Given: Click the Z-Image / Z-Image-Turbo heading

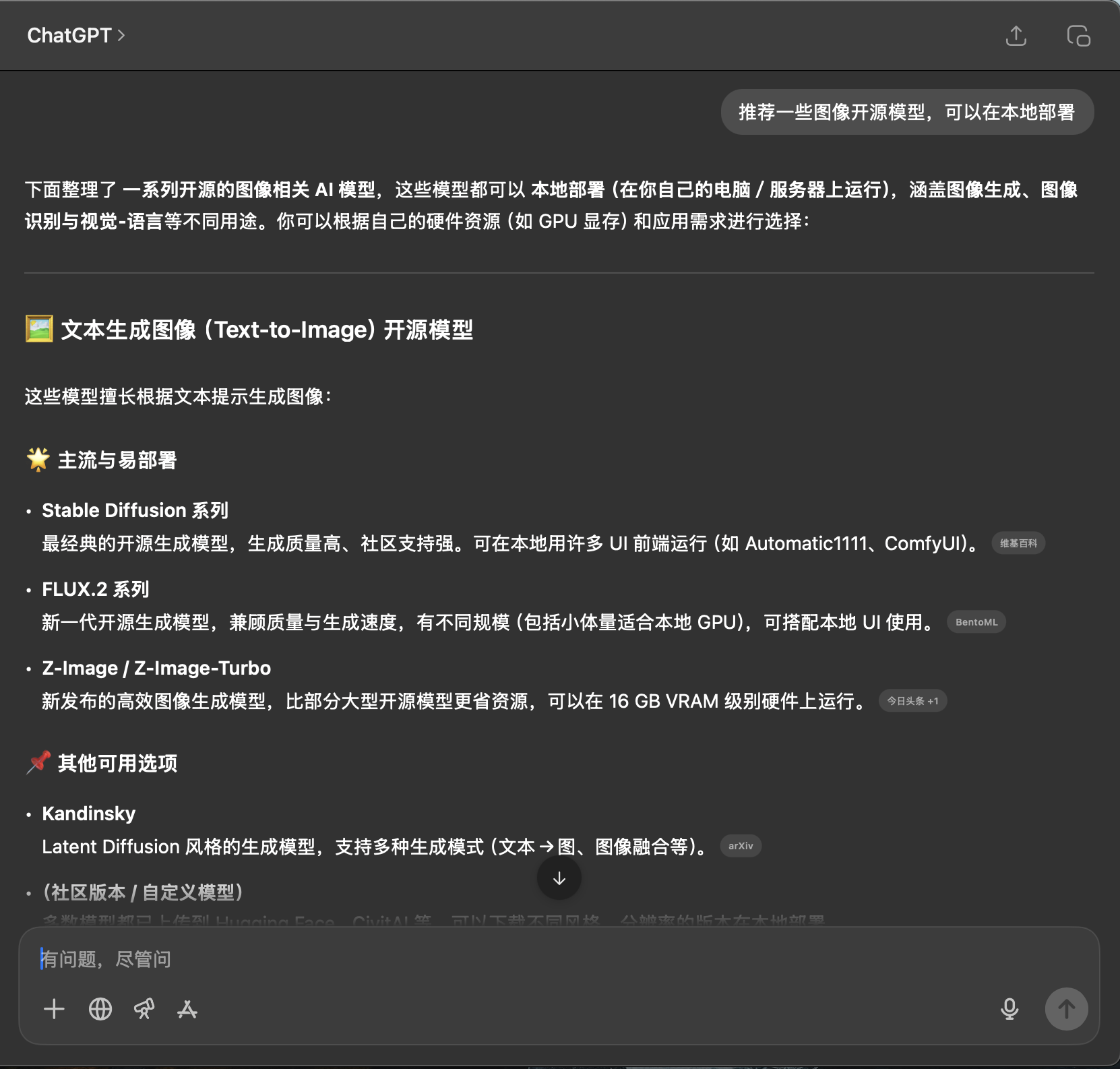Looking at the screenshot, I should coord(156,668).
